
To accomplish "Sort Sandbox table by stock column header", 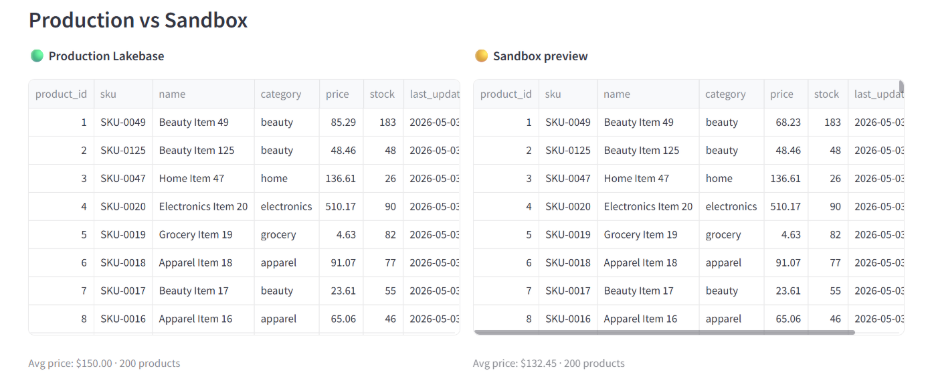I will click(828, 94).
